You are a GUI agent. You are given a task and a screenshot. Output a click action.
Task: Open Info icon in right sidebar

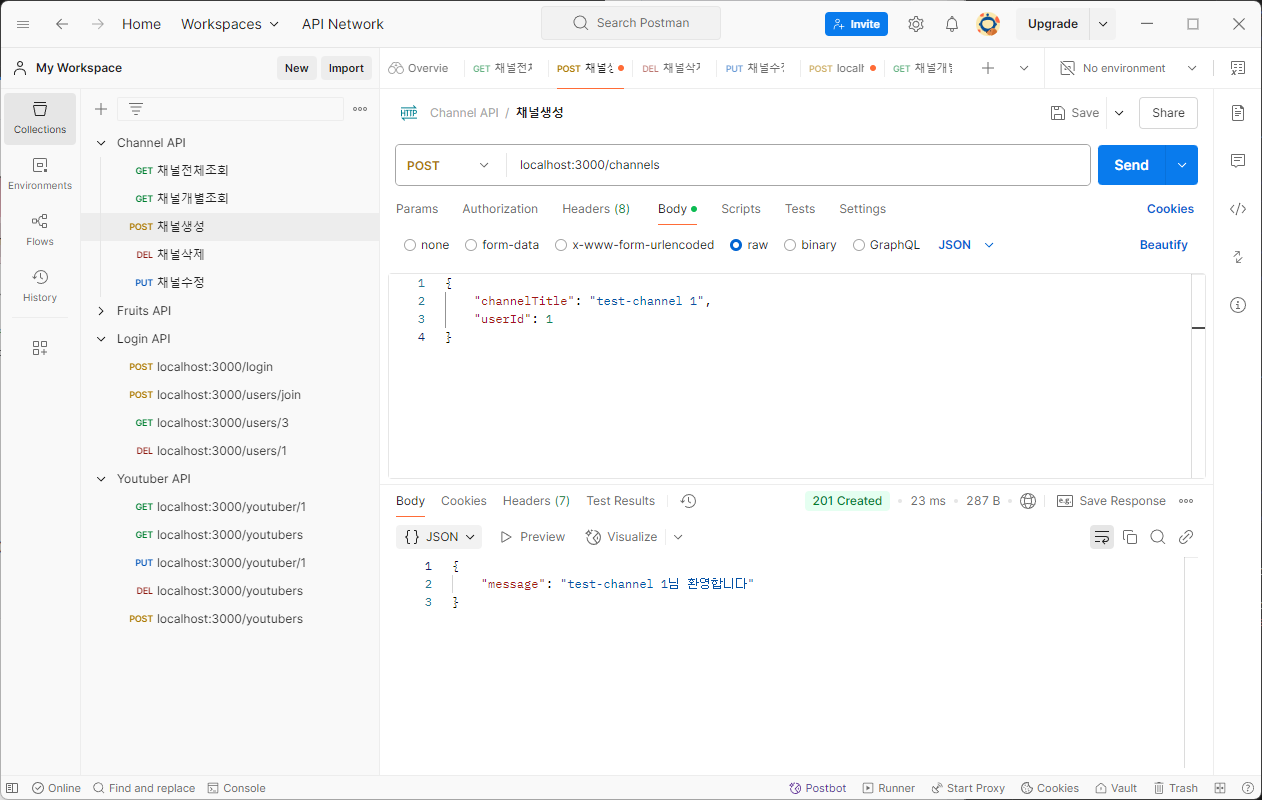[1238, 305]
